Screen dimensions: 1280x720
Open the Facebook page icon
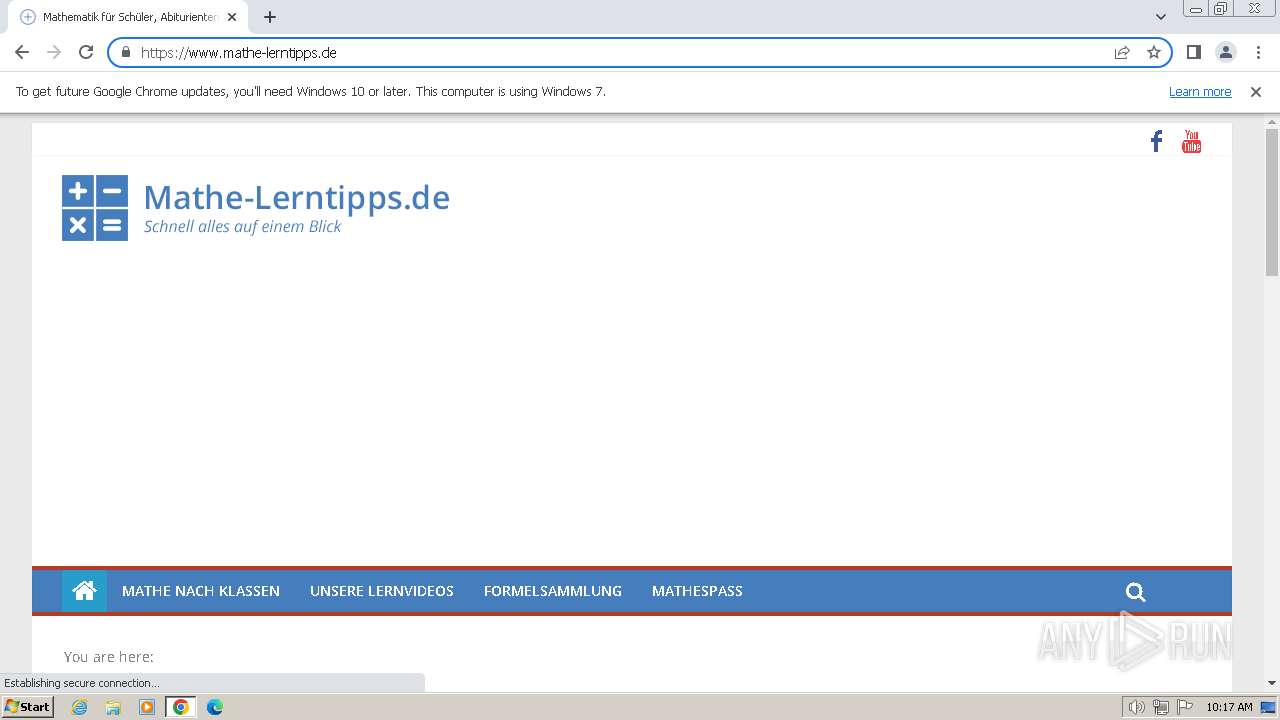tap(1156, 142)
